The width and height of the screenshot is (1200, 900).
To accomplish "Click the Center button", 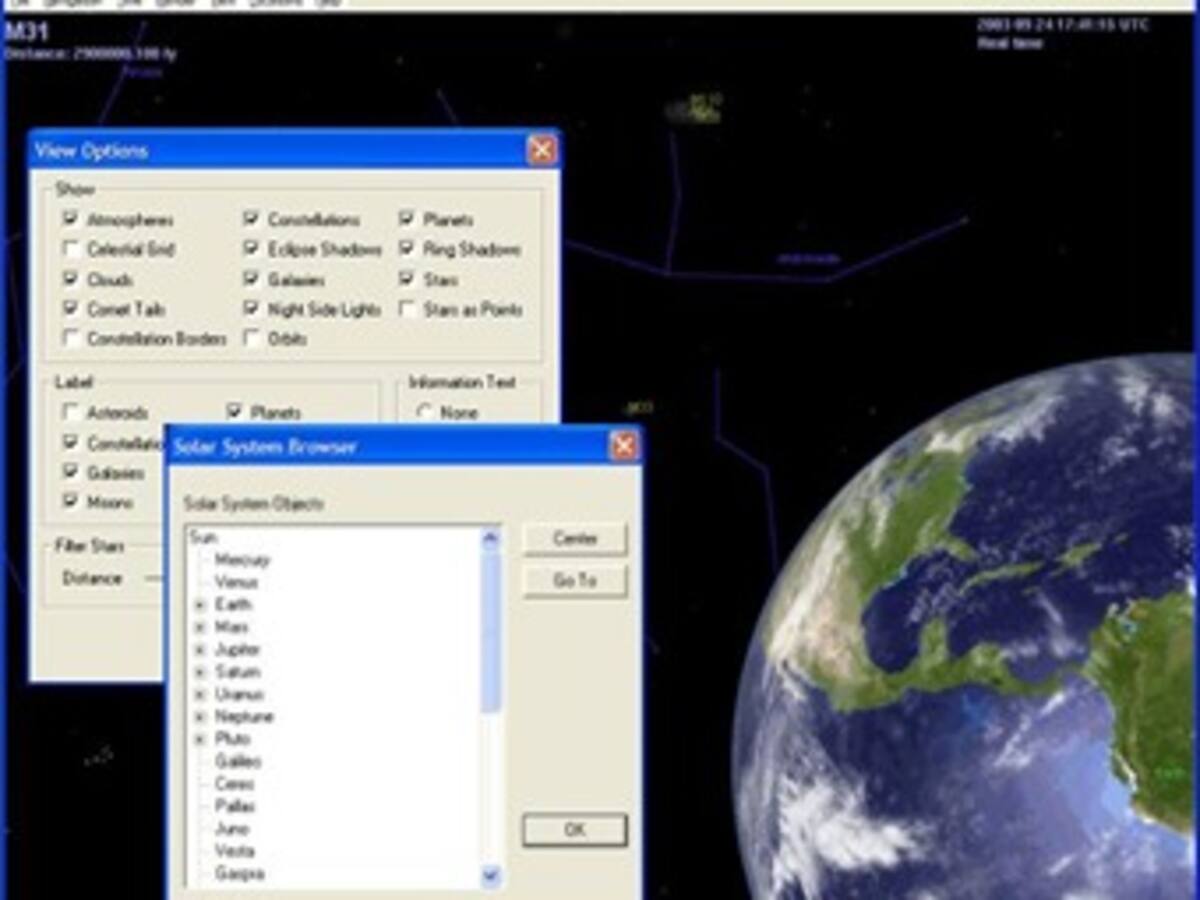I will (575, 538).
